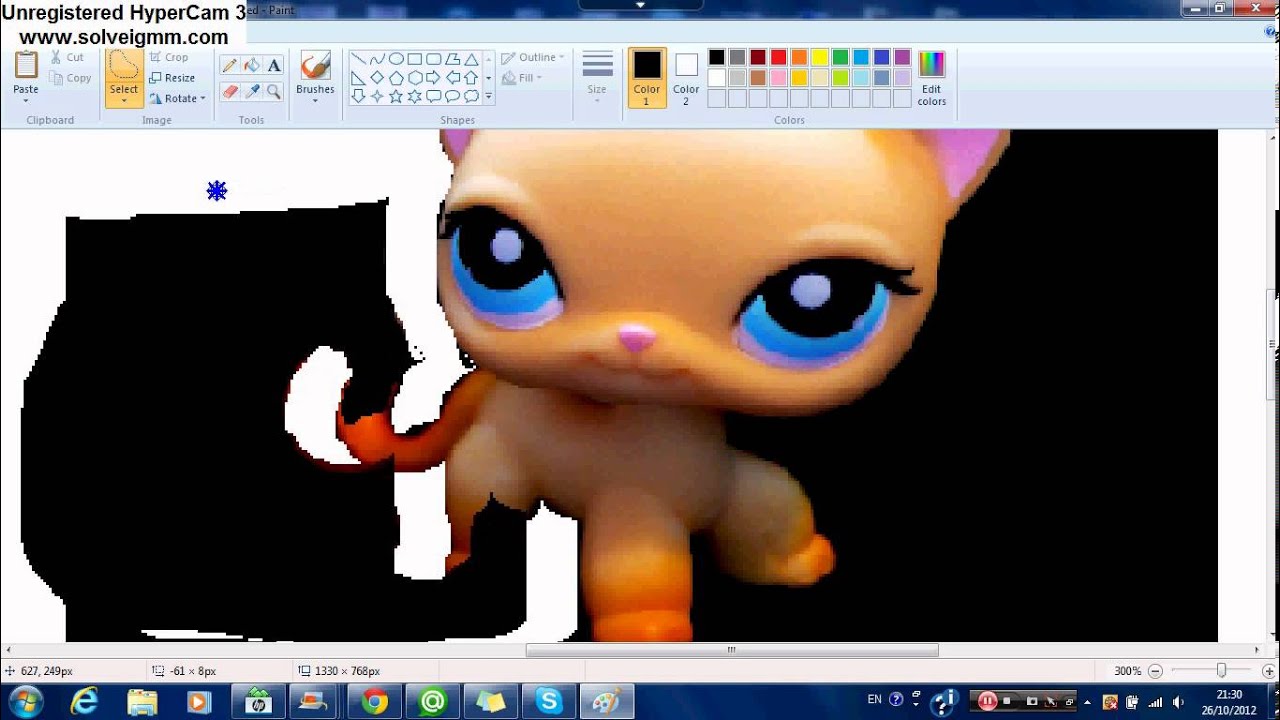1280x720 pixels.
Task: Open Windows Start menu orb
Action: point(24,701)
